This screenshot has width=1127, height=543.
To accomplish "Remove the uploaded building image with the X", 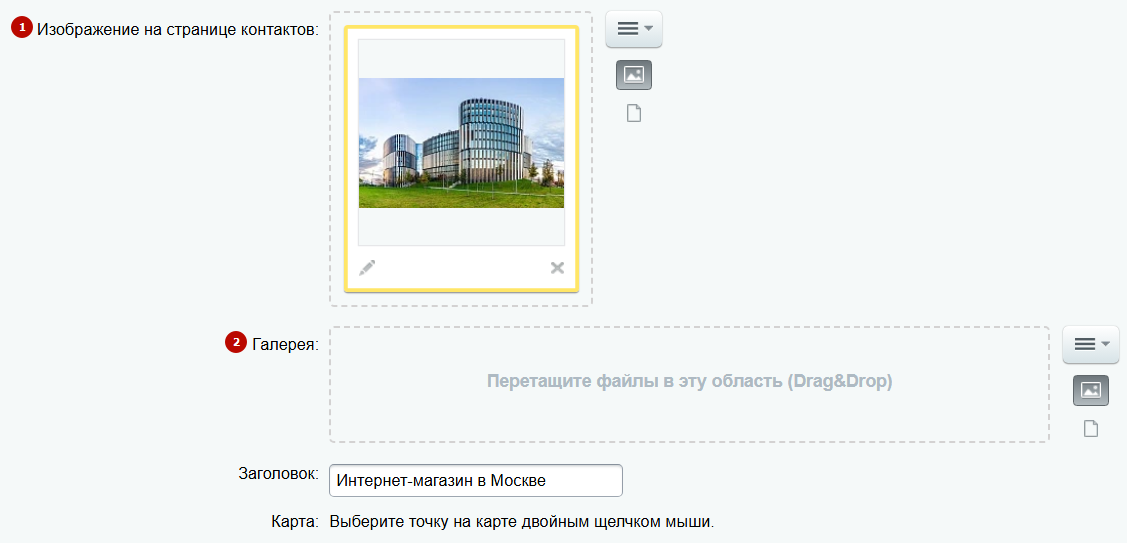I will click(x=557, y=268).
